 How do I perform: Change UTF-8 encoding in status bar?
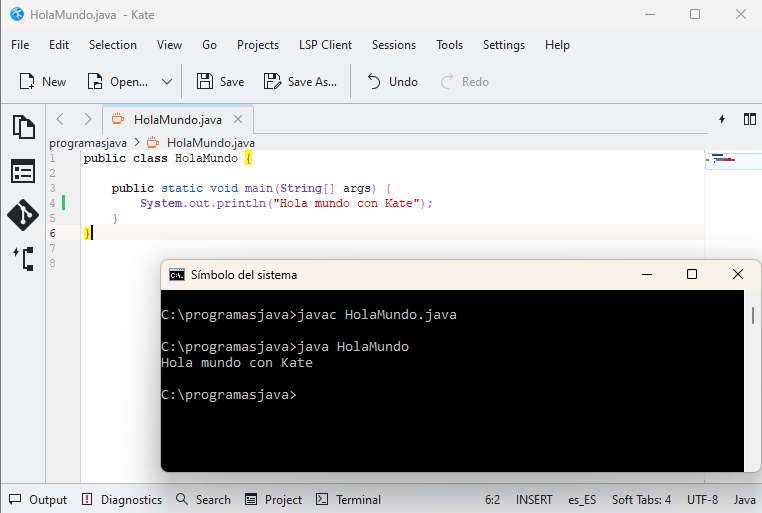click(702, 499)
